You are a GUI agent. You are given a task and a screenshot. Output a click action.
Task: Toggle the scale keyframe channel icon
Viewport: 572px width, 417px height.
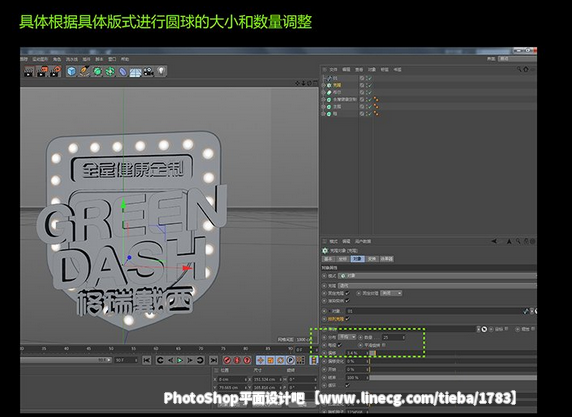point(270,360)
